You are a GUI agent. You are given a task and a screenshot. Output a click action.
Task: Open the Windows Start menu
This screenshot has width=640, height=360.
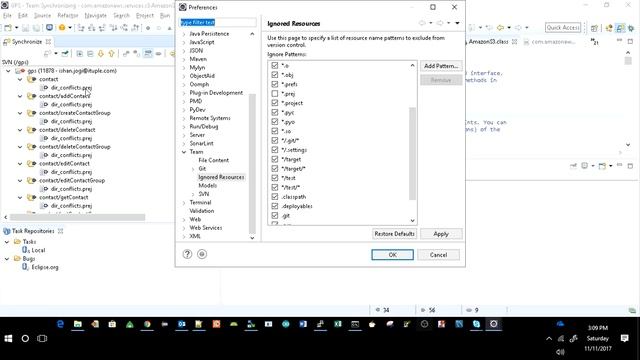8,338
